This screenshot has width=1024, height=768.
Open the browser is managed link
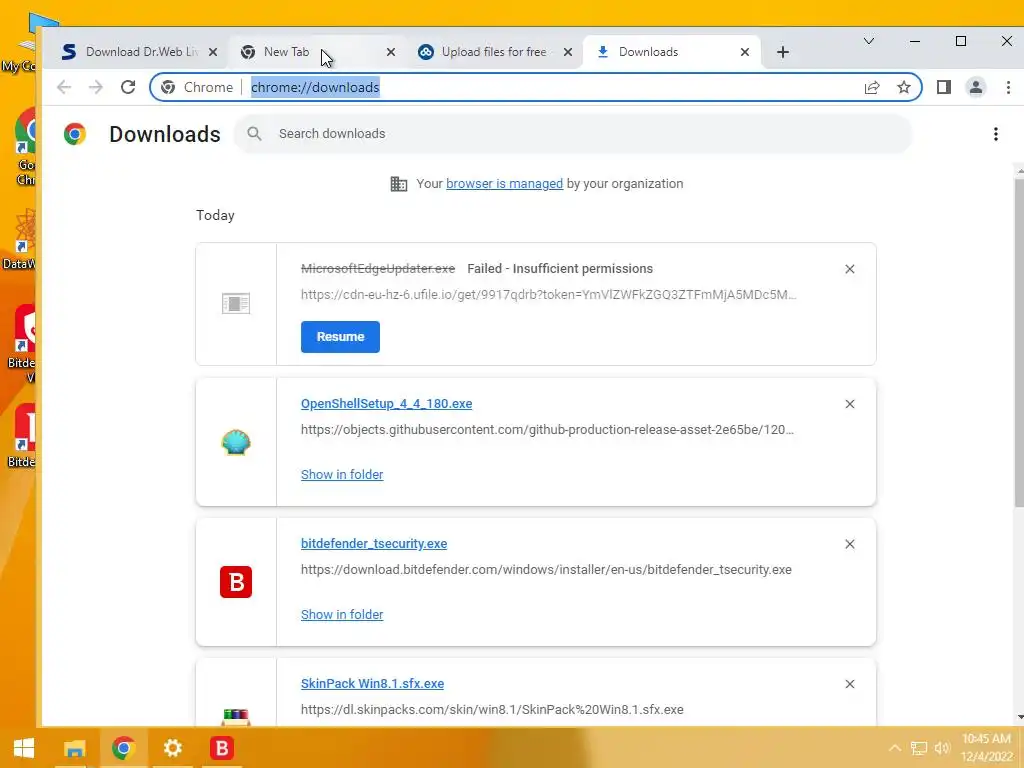pyautogui.click(x=504, y=184)
